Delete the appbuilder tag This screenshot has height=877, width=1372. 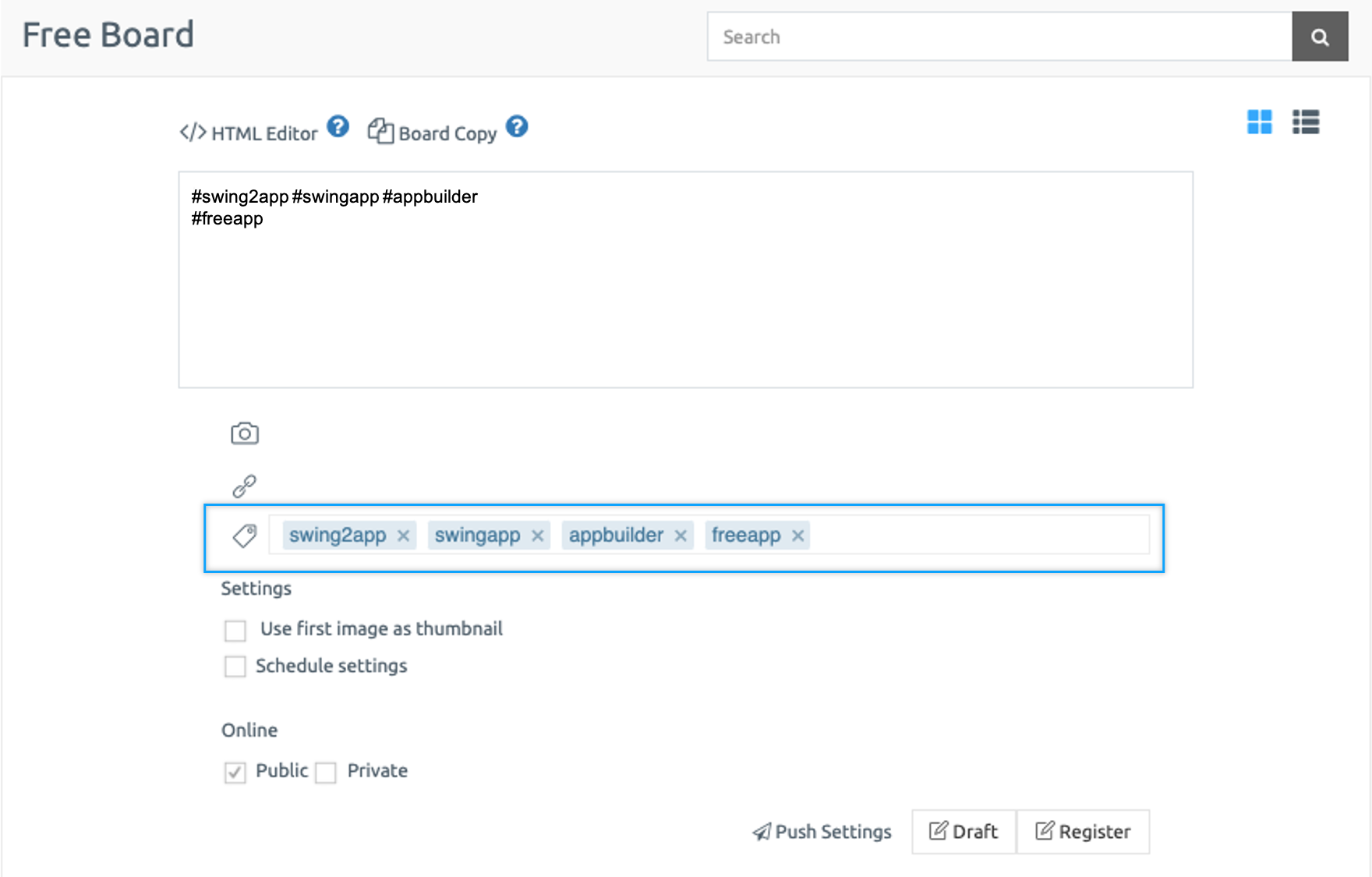tap(681, 536)
